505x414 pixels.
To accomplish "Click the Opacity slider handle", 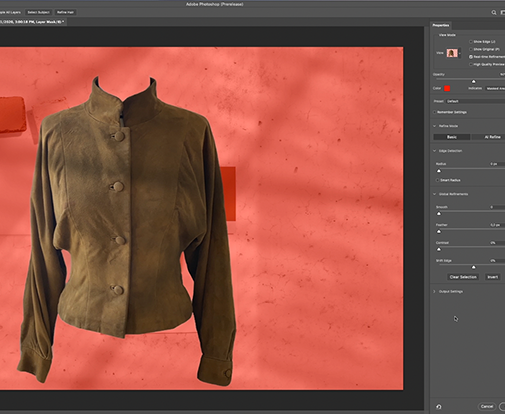I will click(x=473, y=81).
